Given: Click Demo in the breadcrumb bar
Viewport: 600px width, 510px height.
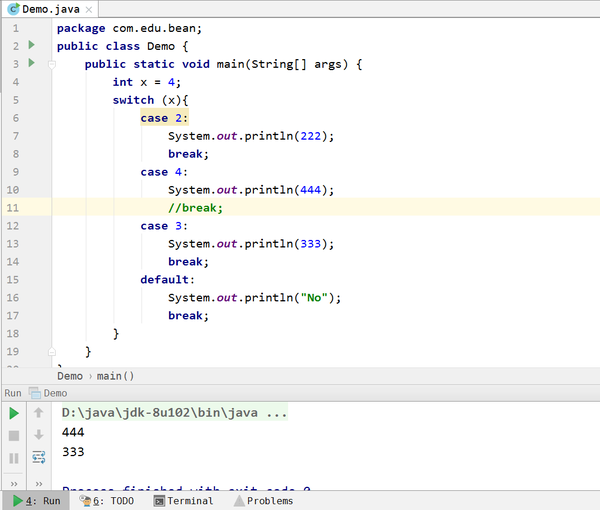Looking at the screenshot, I should tap(70, 376).
